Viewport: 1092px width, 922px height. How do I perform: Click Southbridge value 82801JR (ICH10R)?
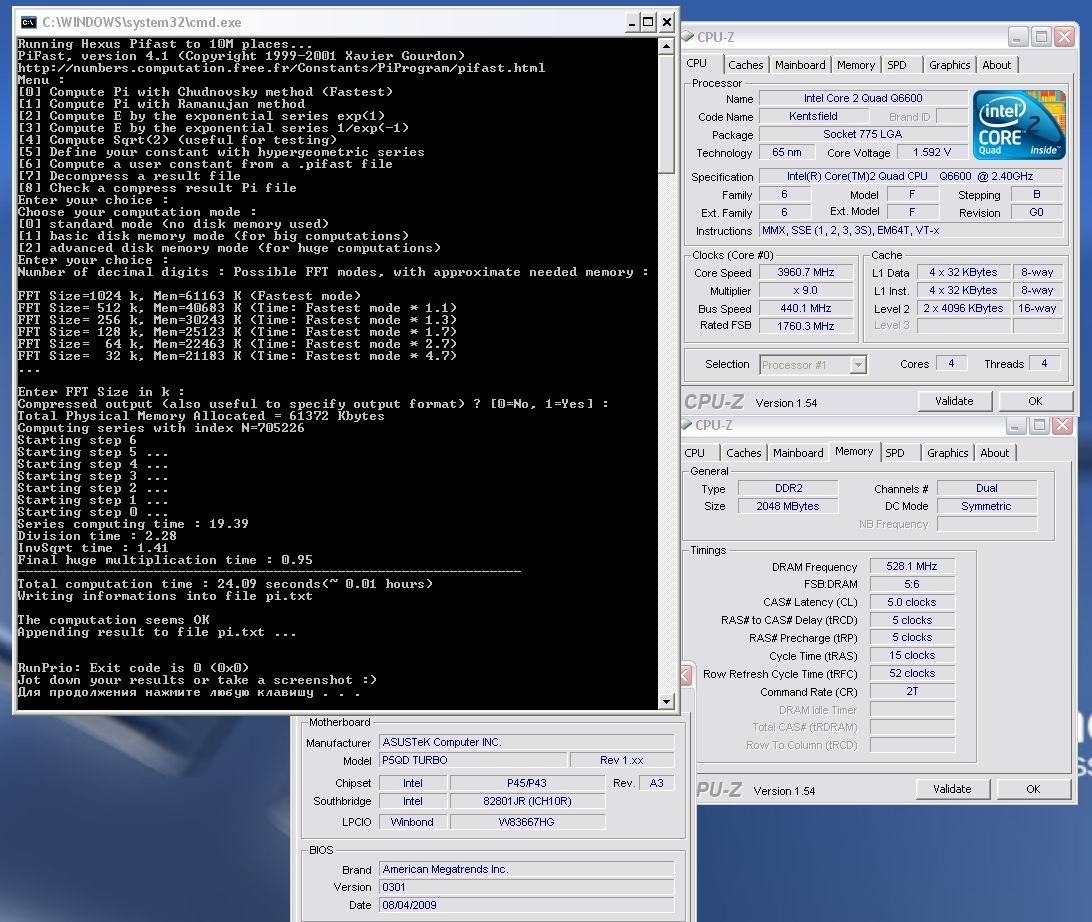[x=526, y=802]
